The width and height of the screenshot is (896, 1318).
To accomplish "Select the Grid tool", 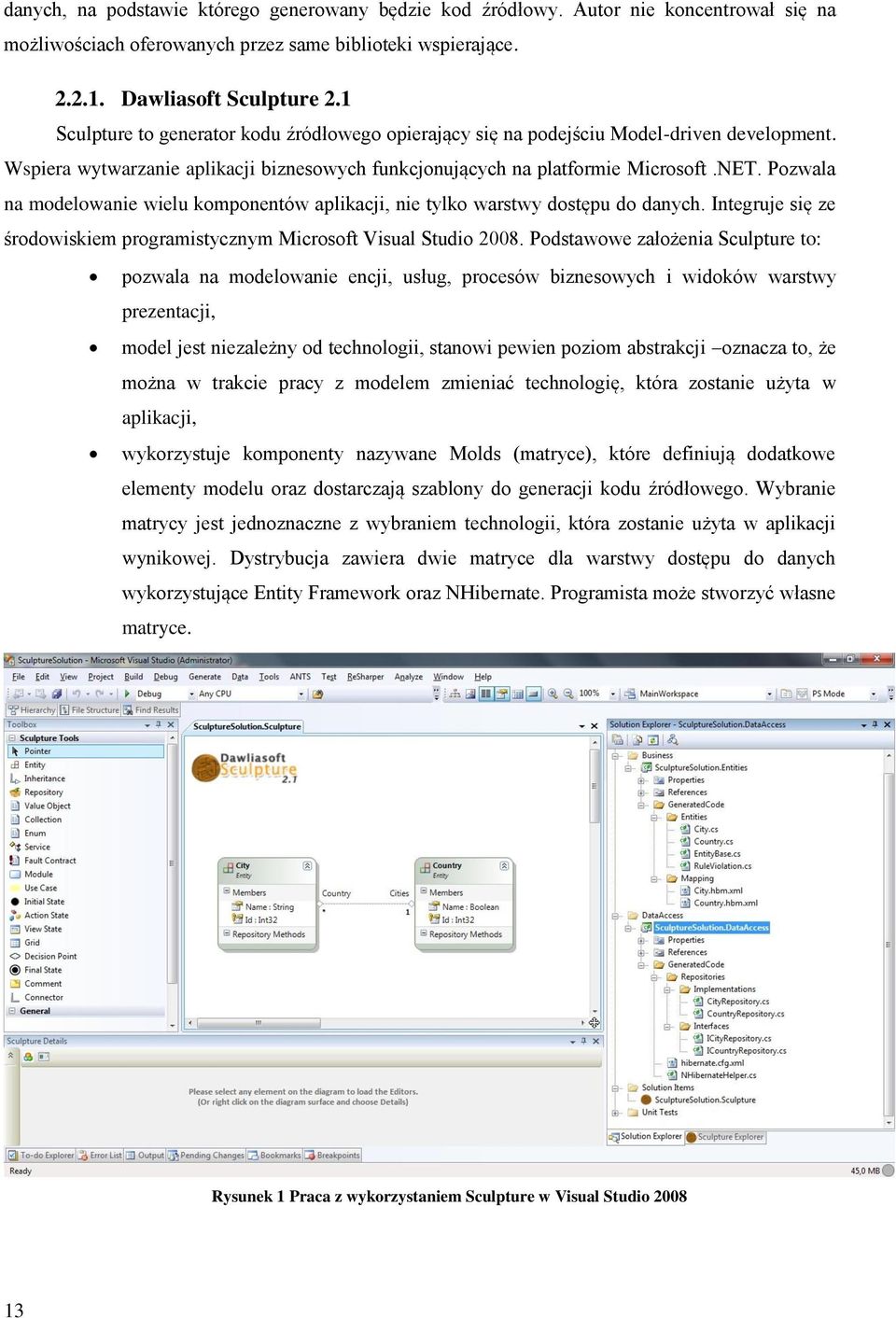I will (x=87, y=943).
